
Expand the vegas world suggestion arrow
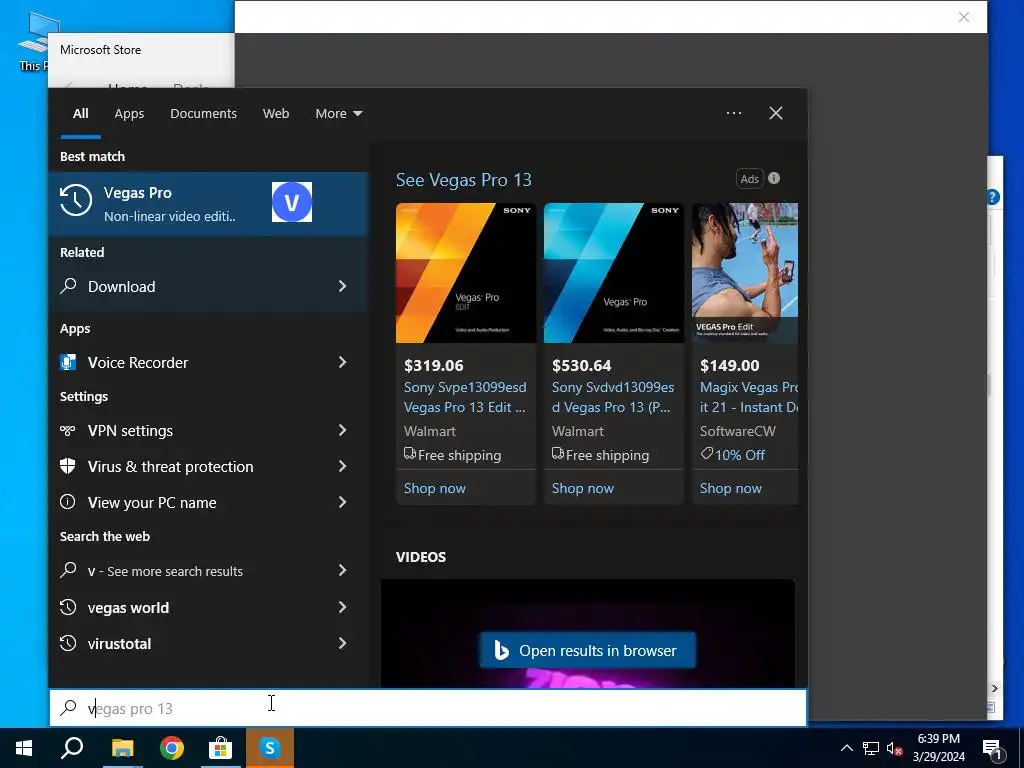click(x=342, y=607)
